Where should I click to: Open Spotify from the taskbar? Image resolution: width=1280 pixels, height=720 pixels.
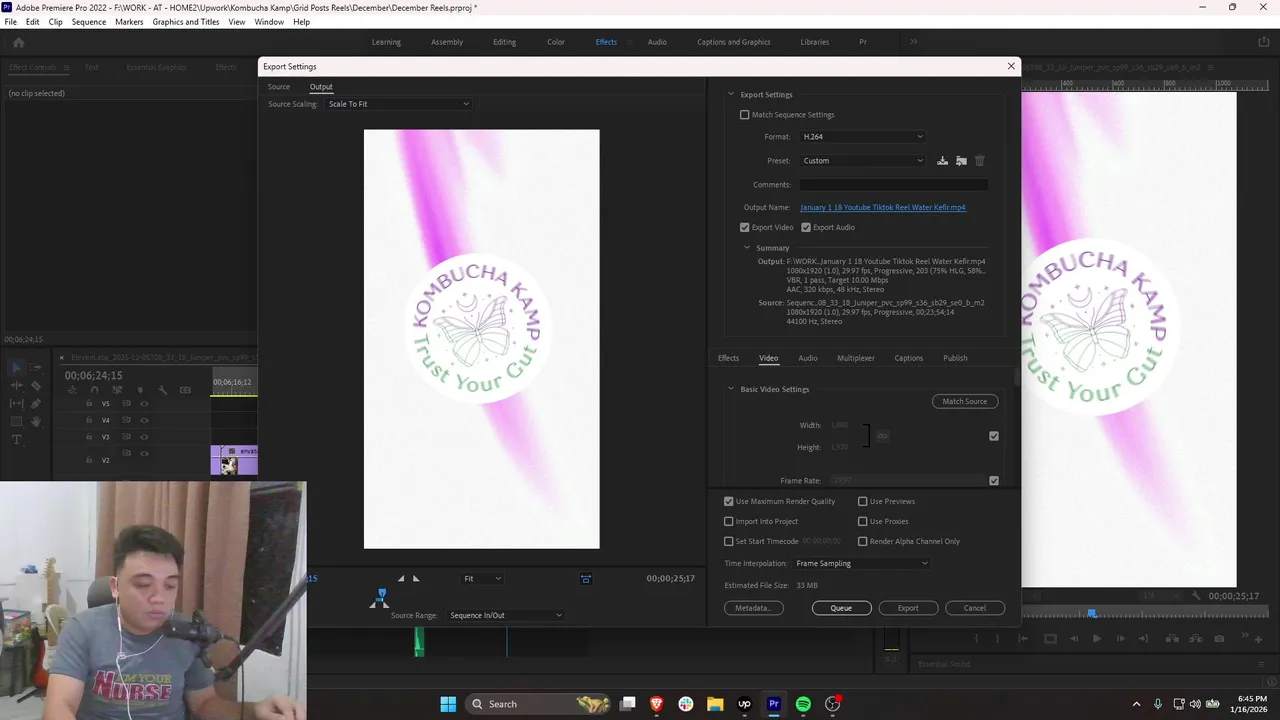coord(803,704)
